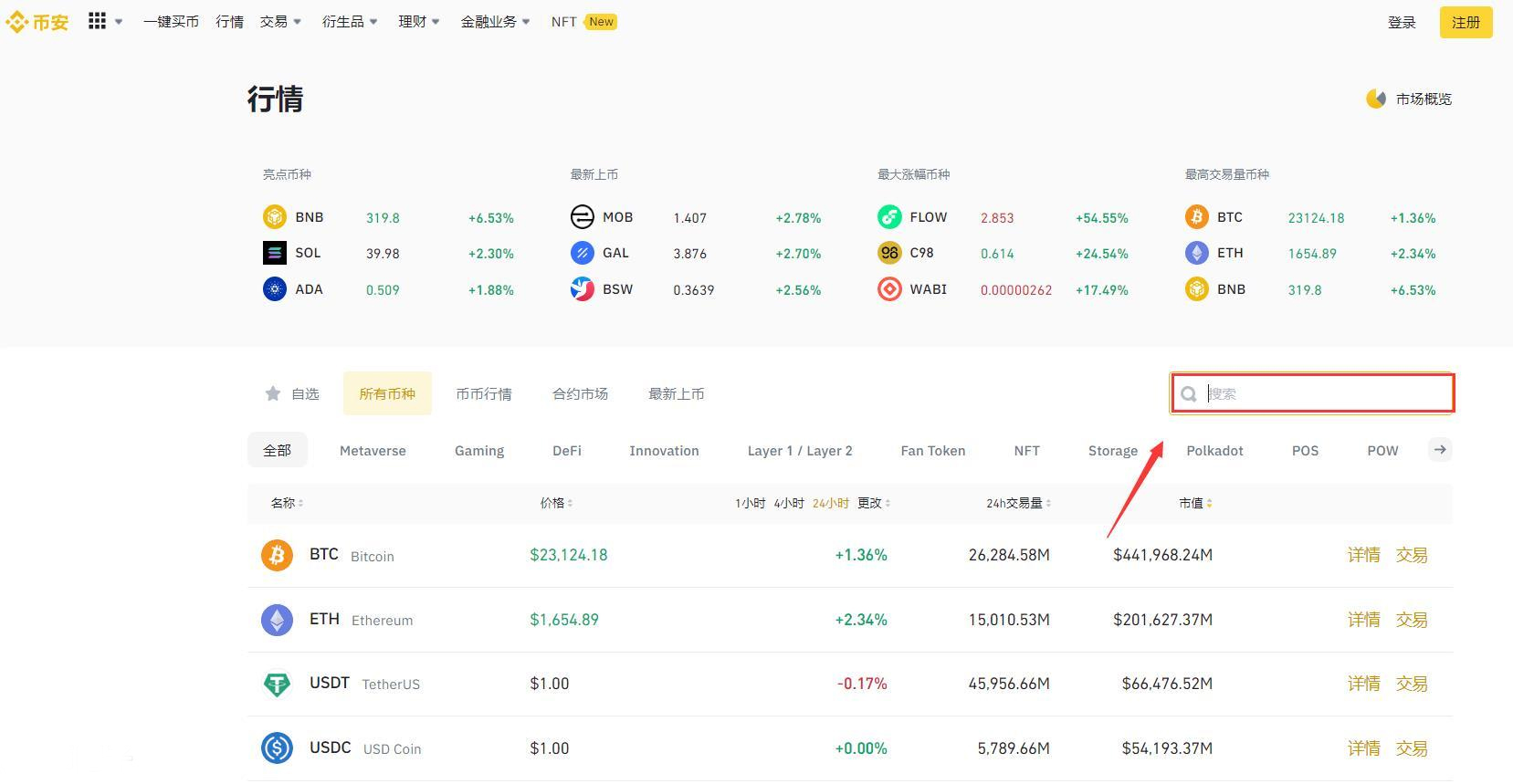This screenshot has width=1513, height=784.
Task: Click the market overview pie icon
Action: [1375, 99]
